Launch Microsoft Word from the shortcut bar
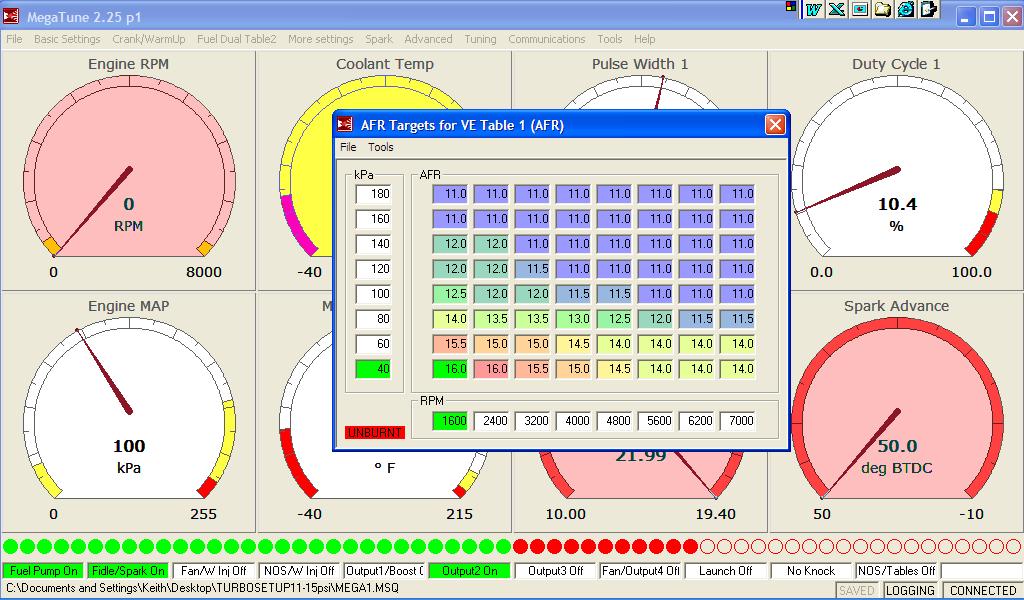The width and height of the screenshot is (1024, 600). click(x=813, y=9)
